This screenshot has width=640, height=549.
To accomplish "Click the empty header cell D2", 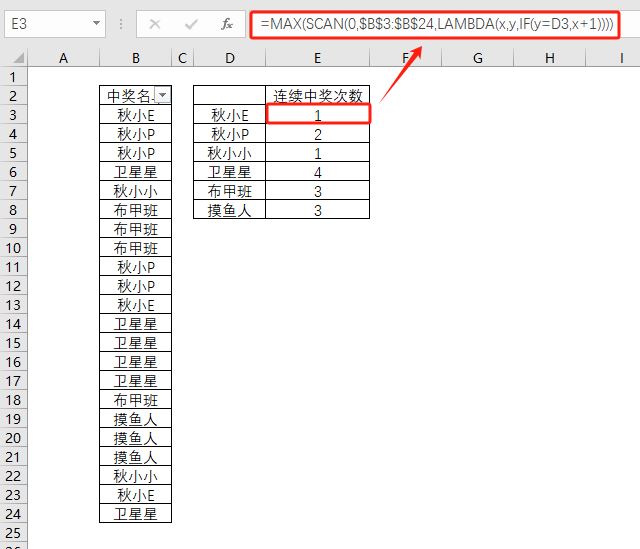I will [x=229, y=96].
